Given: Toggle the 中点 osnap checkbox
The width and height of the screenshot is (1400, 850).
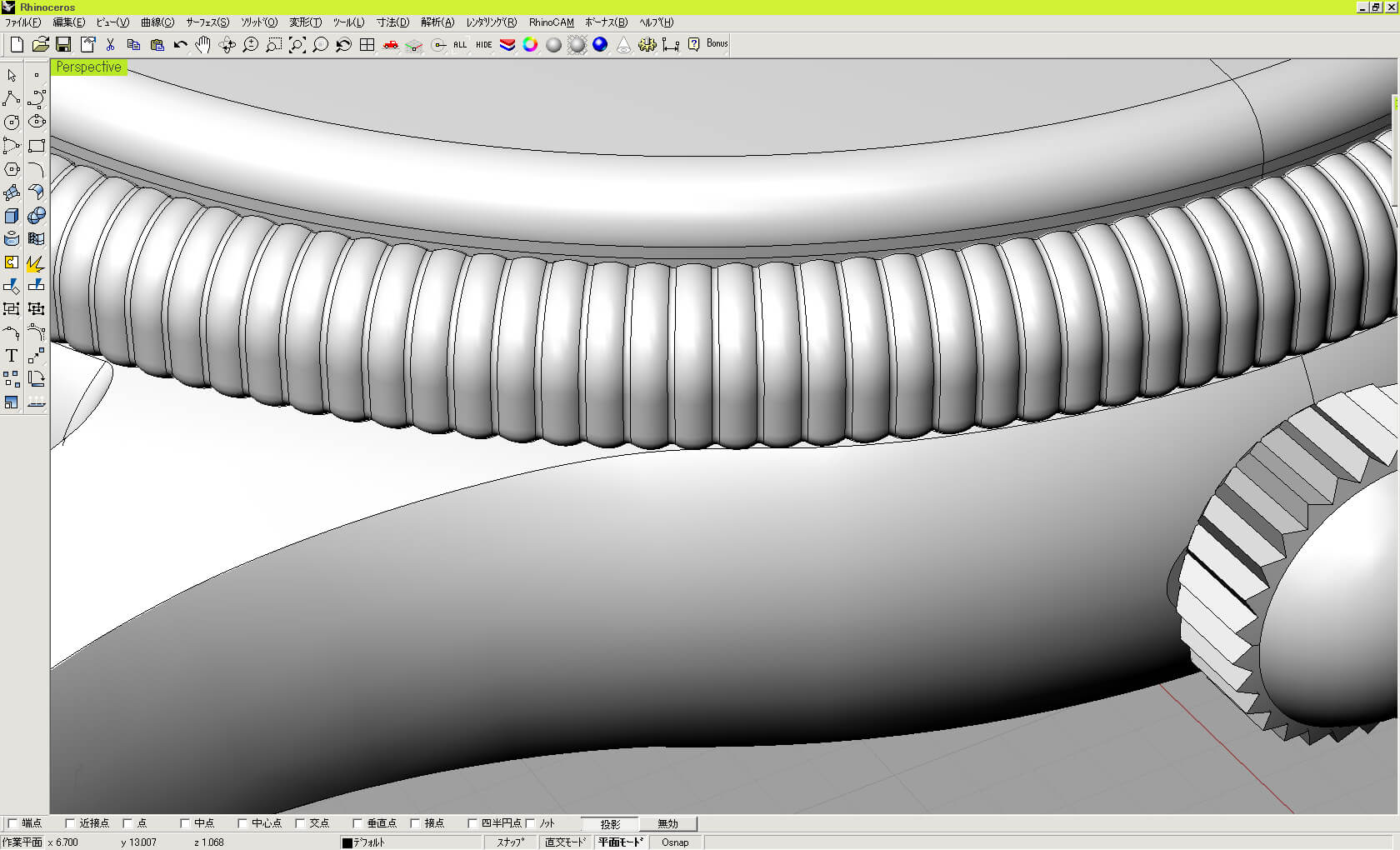Looking at the screenshot, I should 185,823.
